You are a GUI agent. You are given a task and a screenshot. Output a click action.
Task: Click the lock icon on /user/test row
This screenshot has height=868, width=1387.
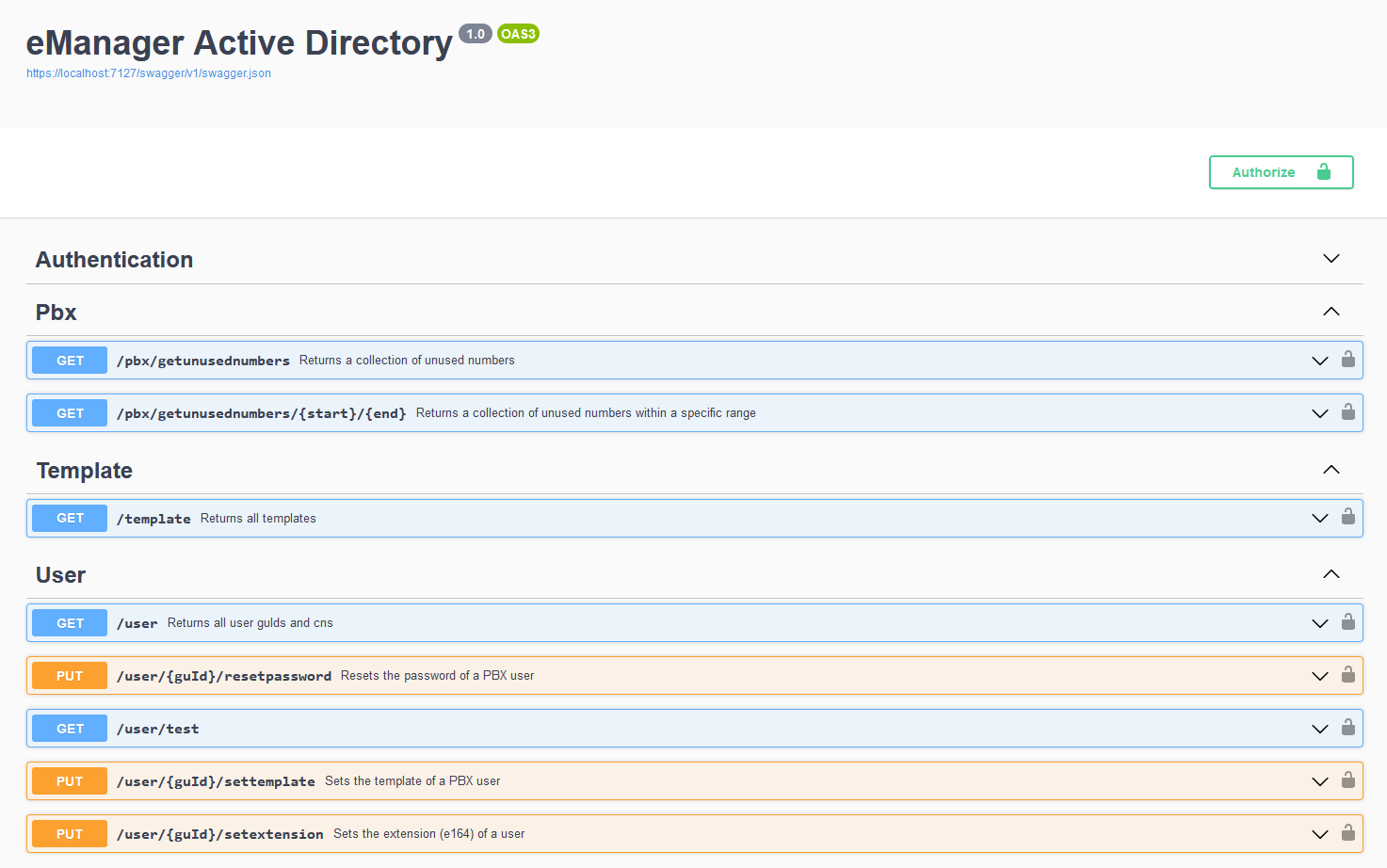coord(1347,728)
